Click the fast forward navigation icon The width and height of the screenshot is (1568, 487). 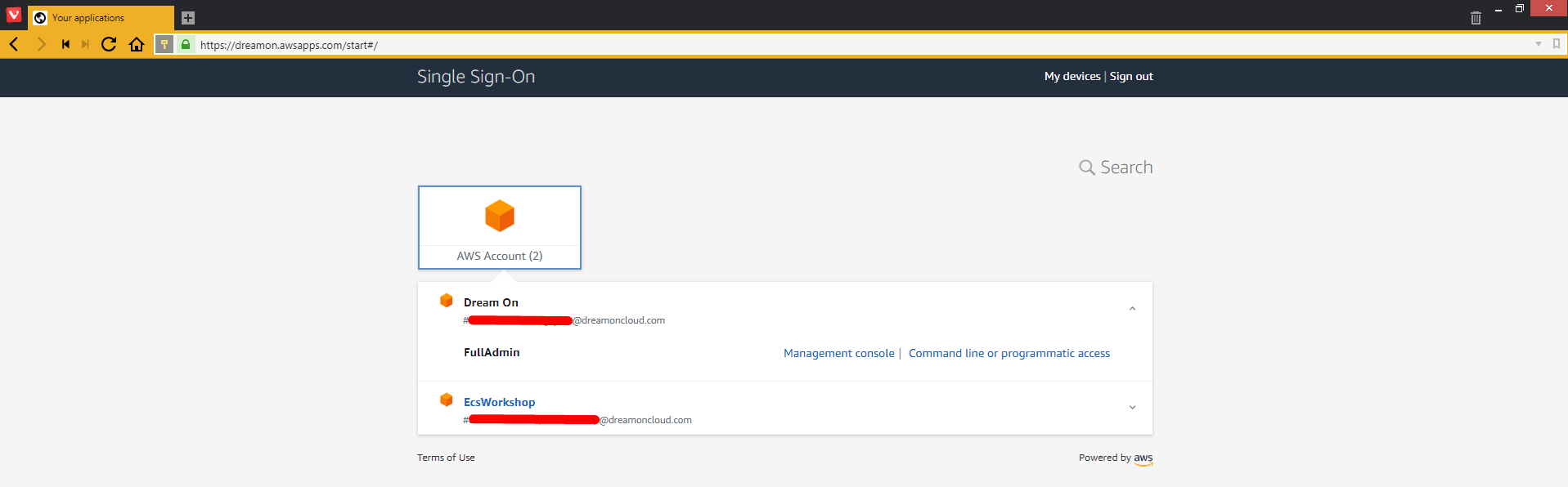pos(85,44)
